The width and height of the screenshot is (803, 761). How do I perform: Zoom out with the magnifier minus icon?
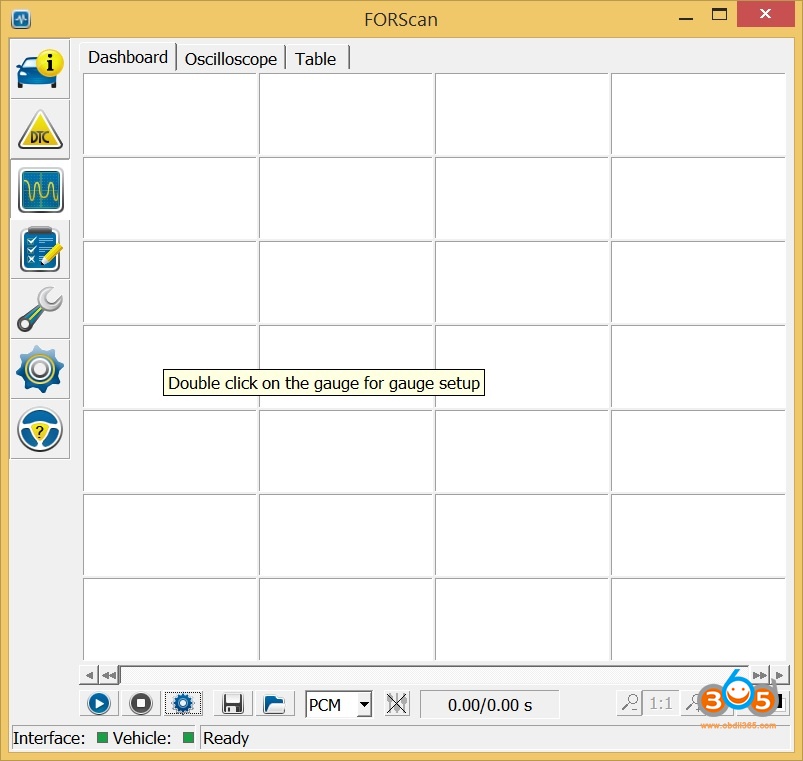tap(629, 703)
